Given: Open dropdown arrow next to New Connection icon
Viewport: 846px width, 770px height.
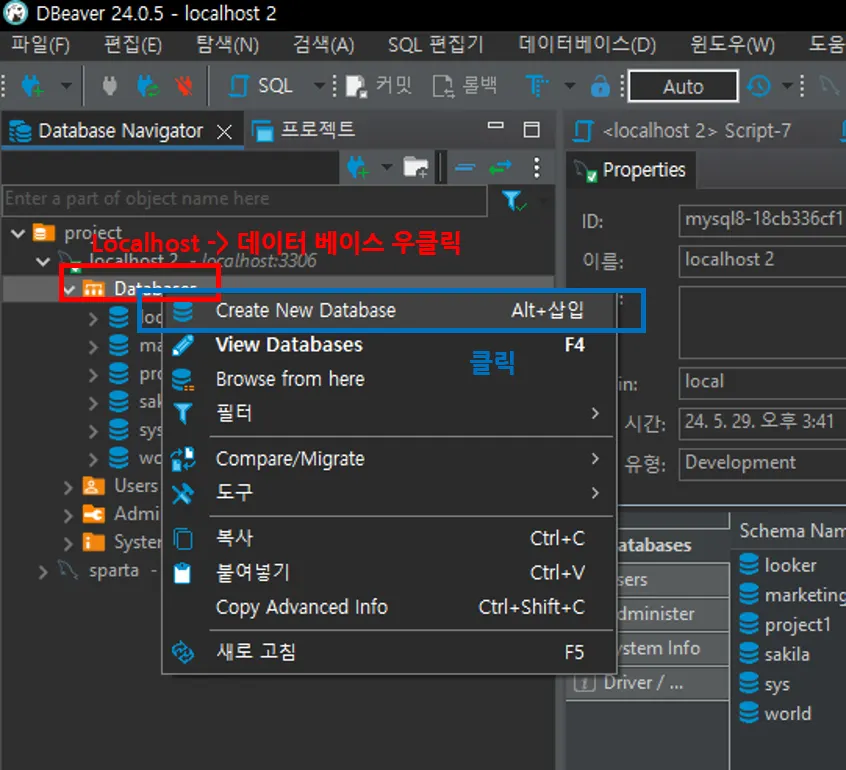Looking at the screenshot, I should (x=66, y=85).
